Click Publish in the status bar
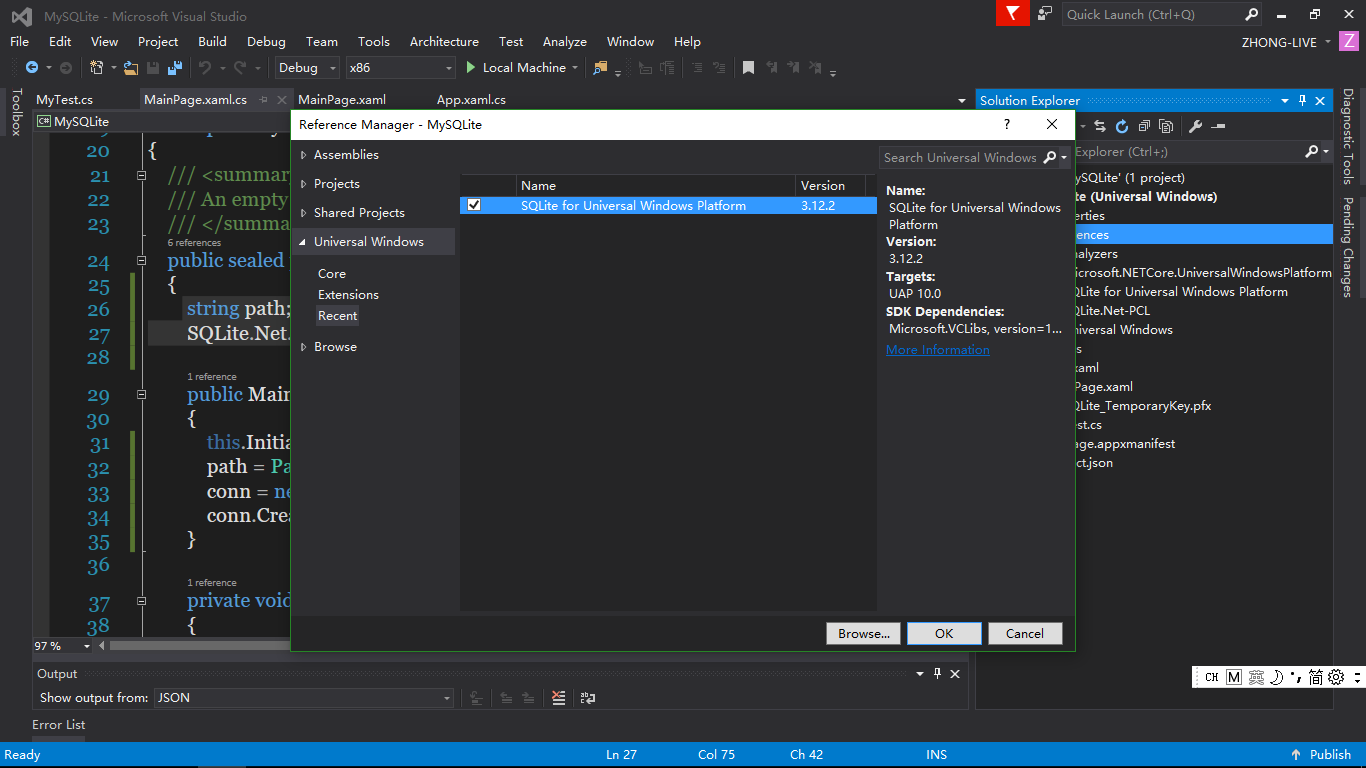Viewport: 1366px width, 768px height. click(1321, 755)
